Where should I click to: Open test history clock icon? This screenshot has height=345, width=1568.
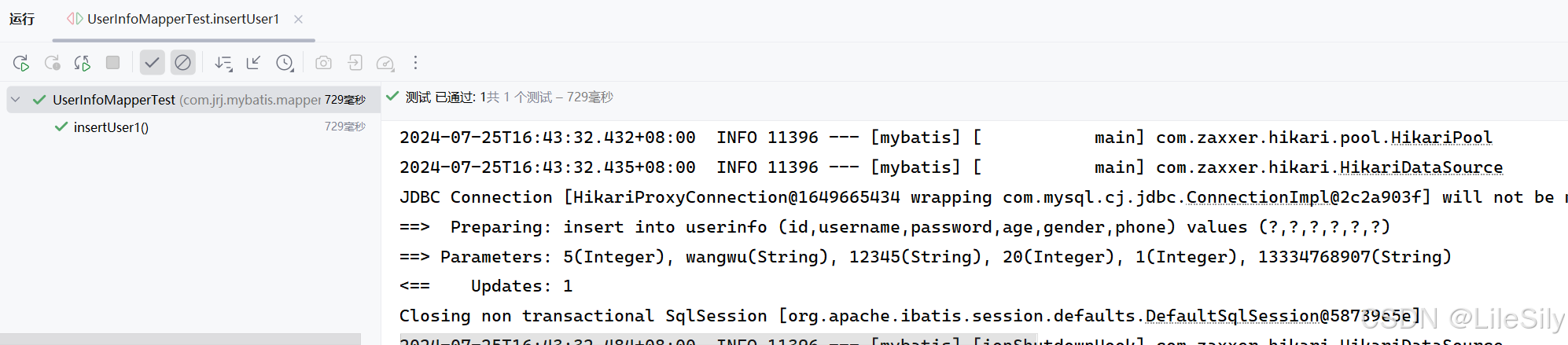tap(285, 63)
